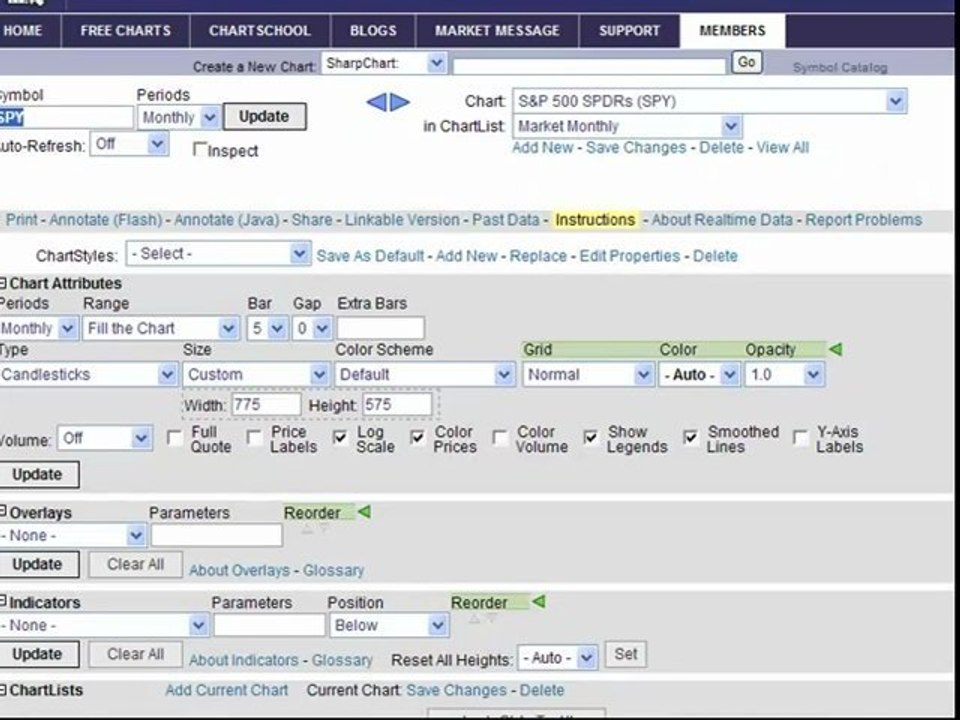Open the grid Color Auto dropdown
960x720 pixels.
[699, 374]
